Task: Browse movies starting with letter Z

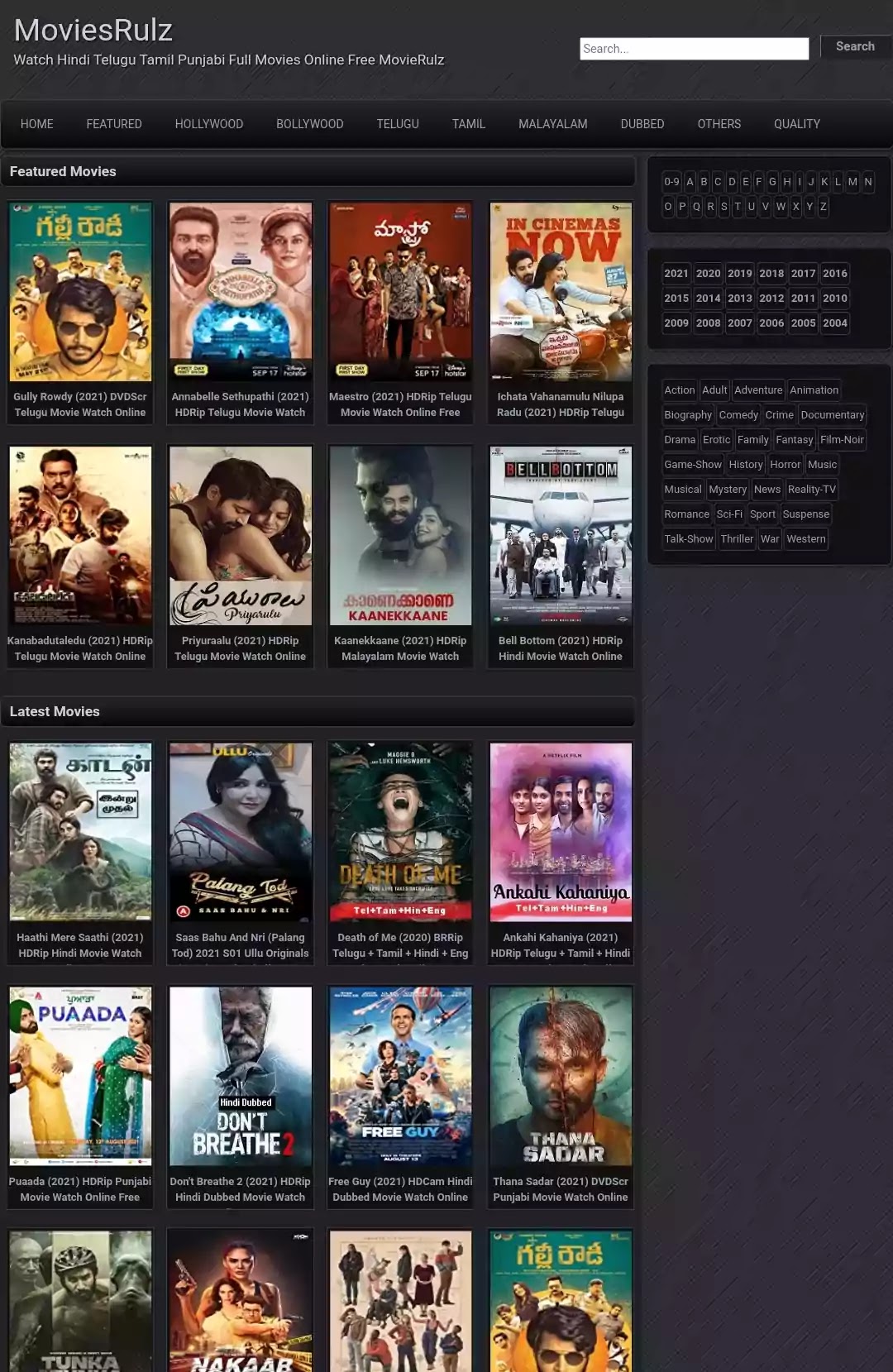Action: pos(823,207)
